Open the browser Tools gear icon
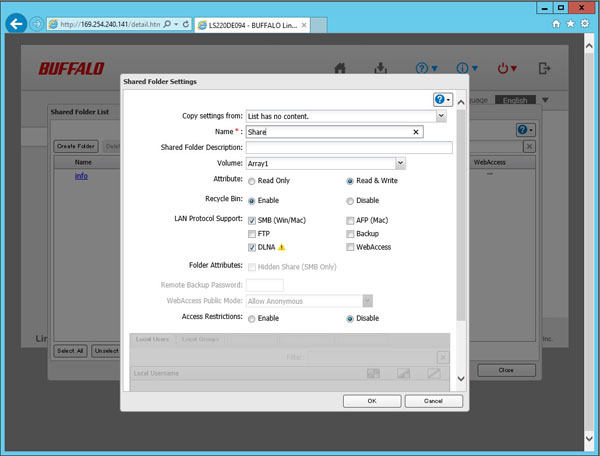This screenshot has width=600, height=456. (585, 24)
